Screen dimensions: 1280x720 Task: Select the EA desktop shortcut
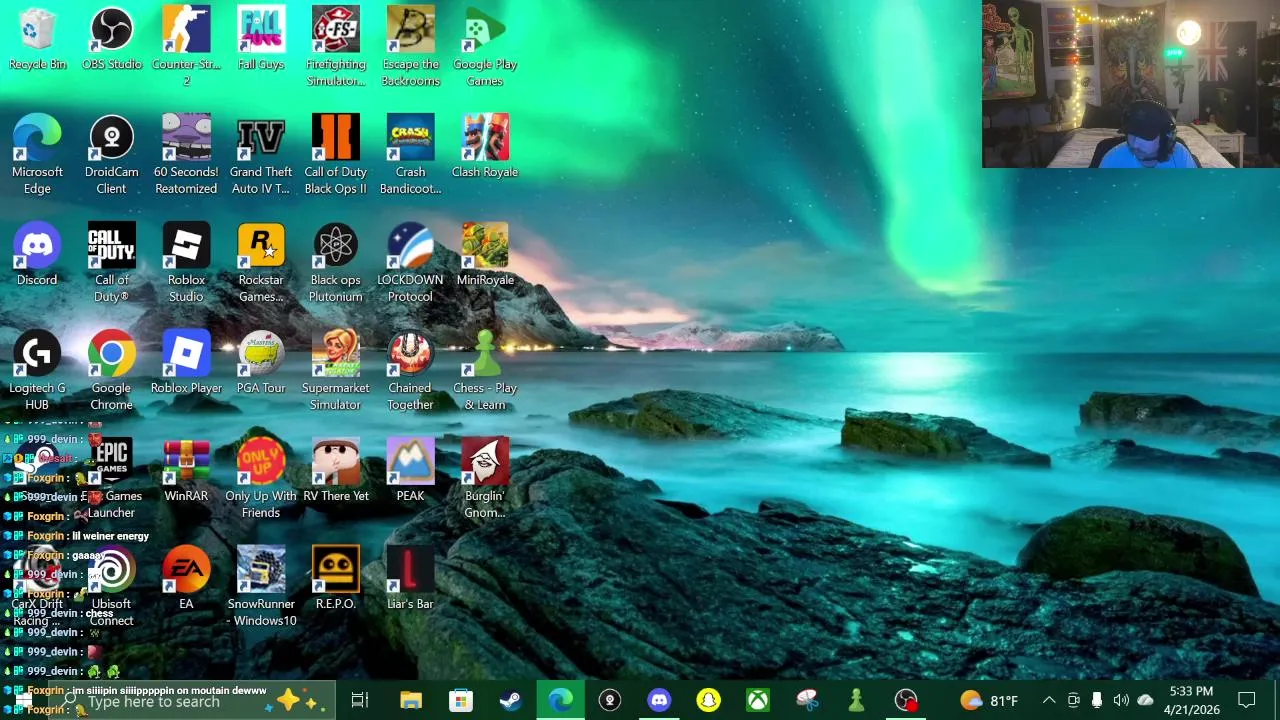click(x=186, y=580)
